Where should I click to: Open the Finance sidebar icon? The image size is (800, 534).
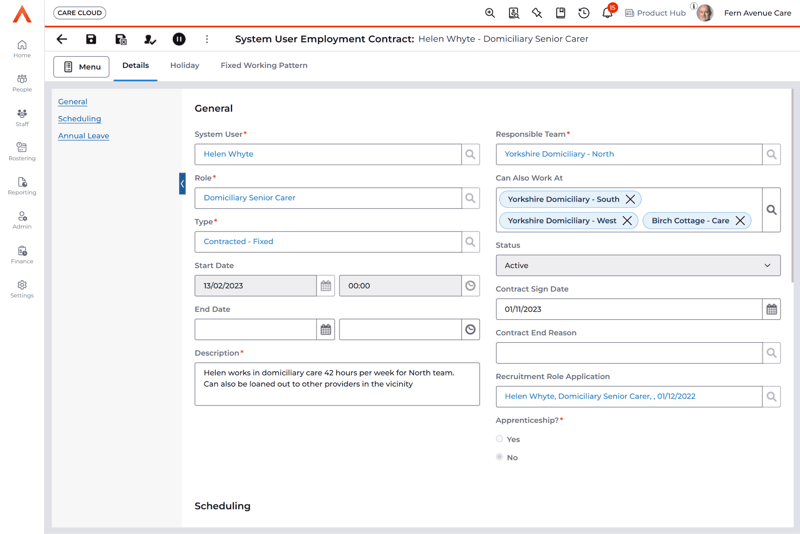click(22, 254)
